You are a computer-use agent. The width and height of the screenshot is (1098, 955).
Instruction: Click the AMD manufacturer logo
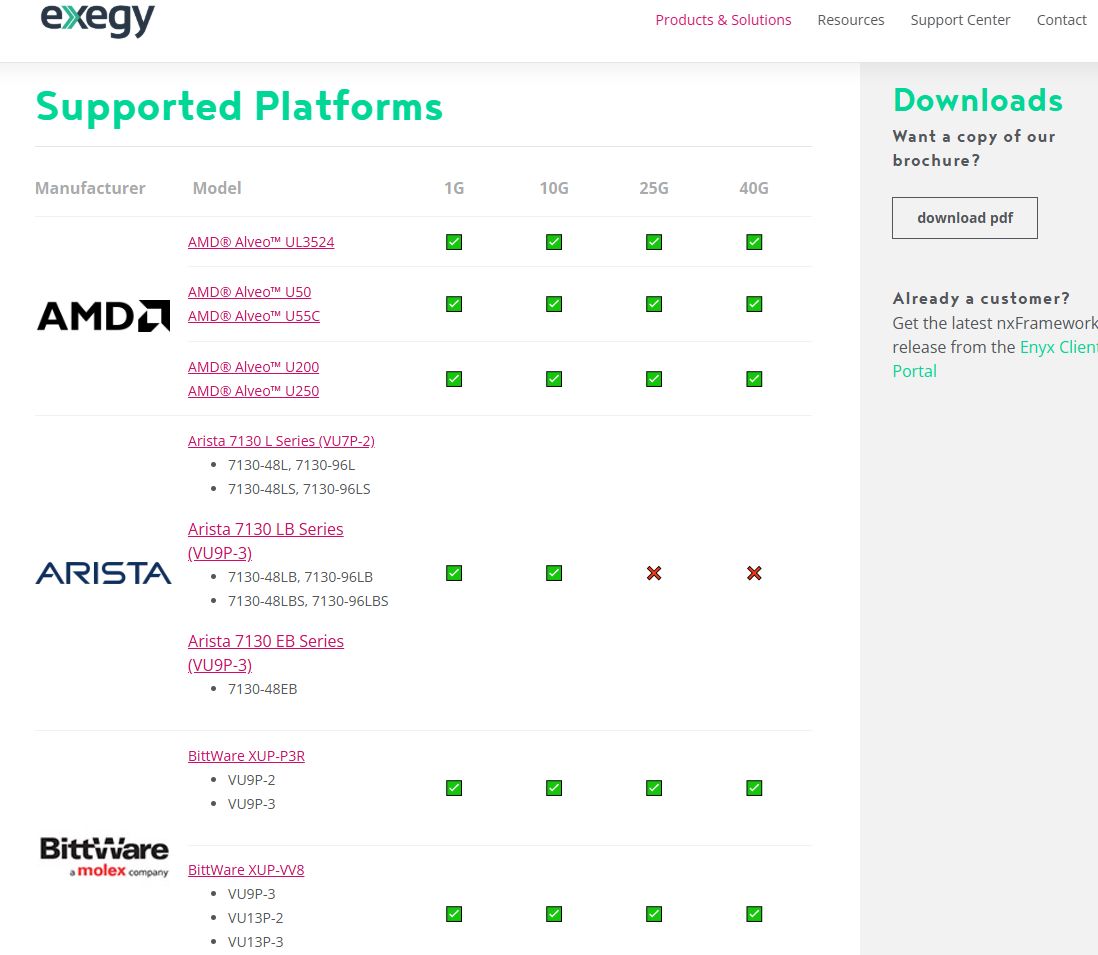pos(103,316)
